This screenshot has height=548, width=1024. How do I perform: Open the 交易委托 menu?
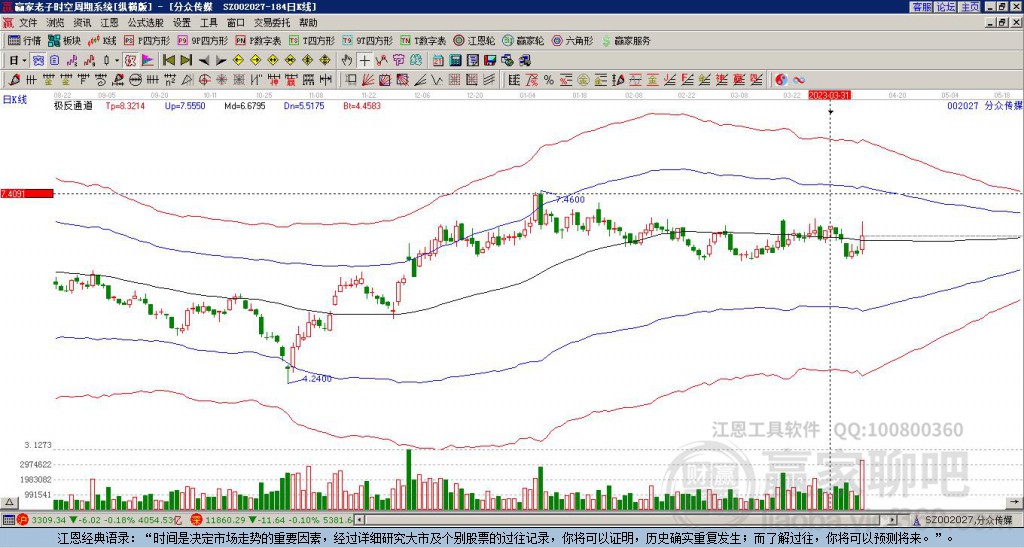pyautogui.click(x=272, y=23)
